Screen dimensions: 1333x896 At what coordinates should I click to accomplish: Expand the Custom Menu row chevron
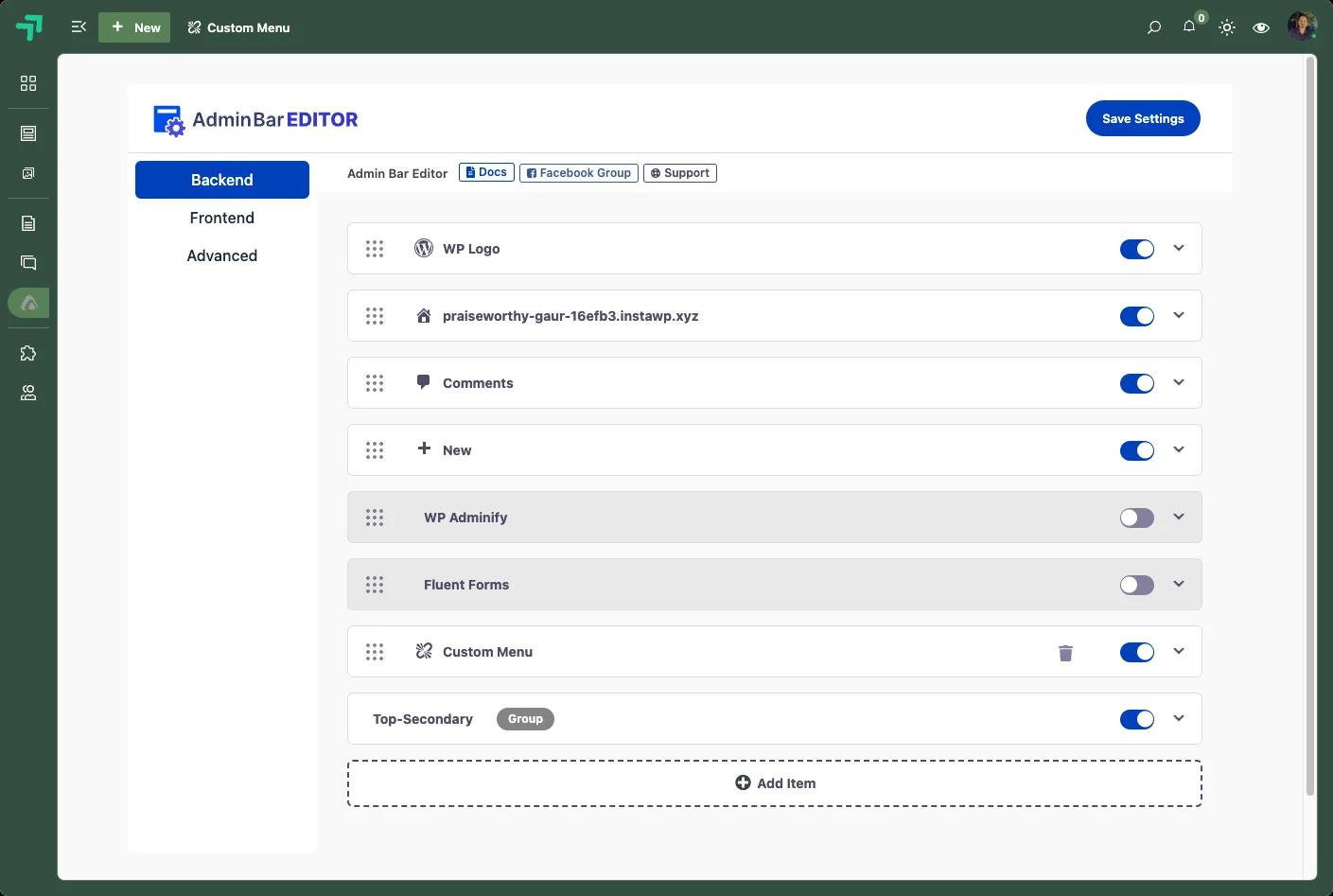click(x=1179, y=651)
